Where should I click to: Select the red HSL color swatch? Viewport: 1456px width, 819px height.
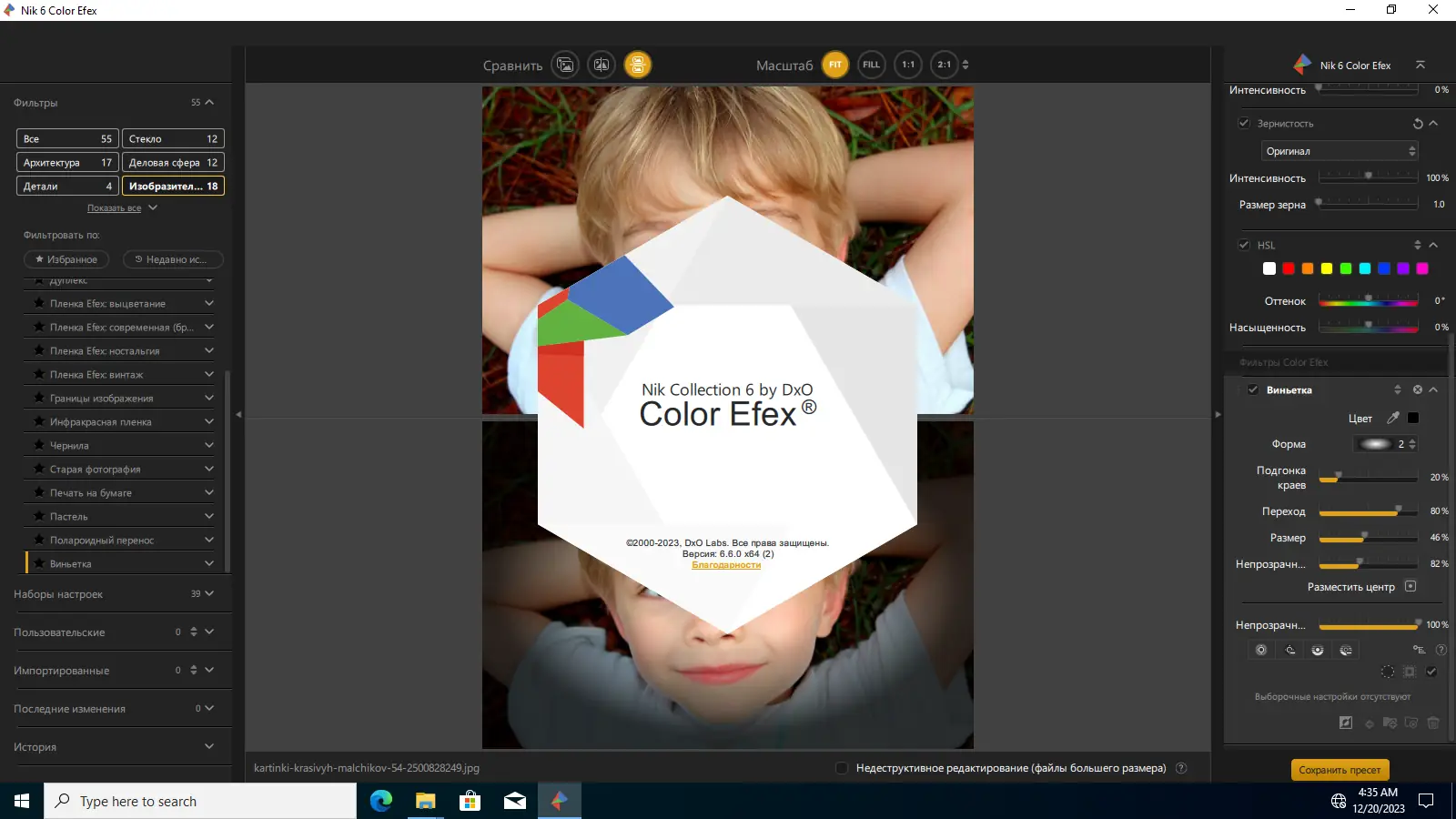1289,268
